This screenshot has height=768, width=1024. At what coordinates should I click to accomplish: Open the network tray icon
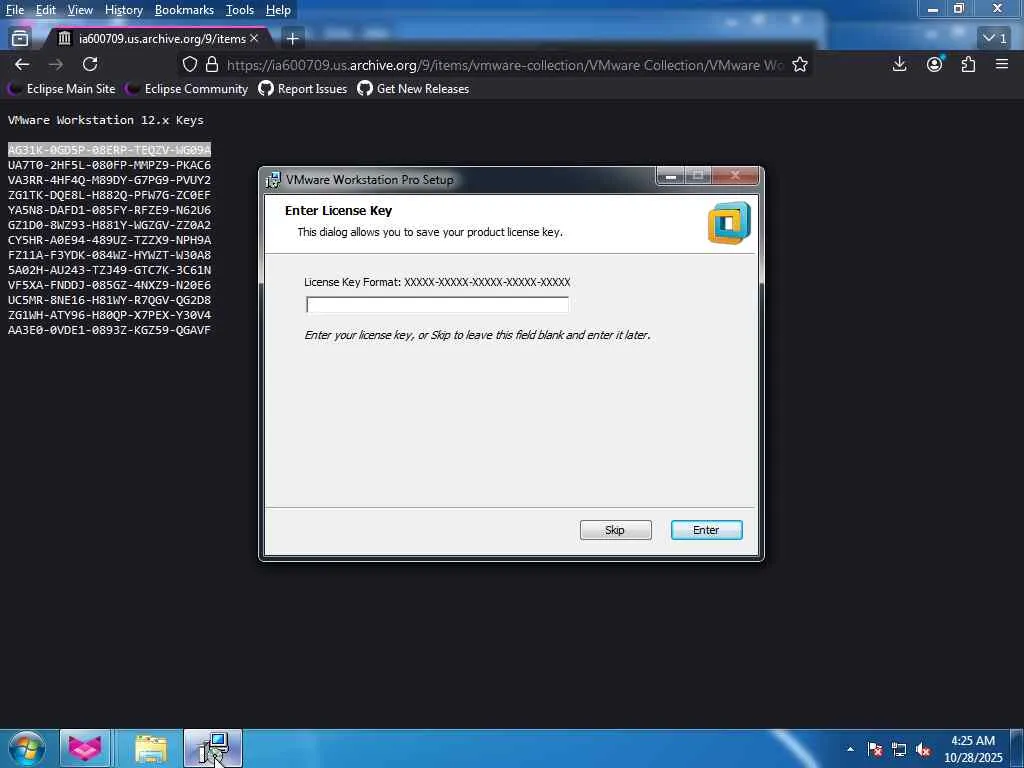coord(899,749)
